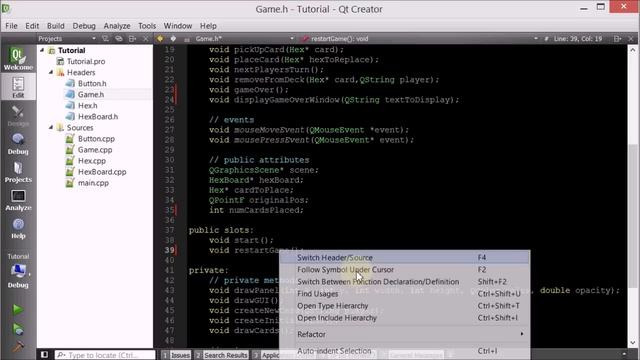Start debugging with the bug-play button
The height and width of the screenshot is (360, 640).
click(x=18, y=329)
